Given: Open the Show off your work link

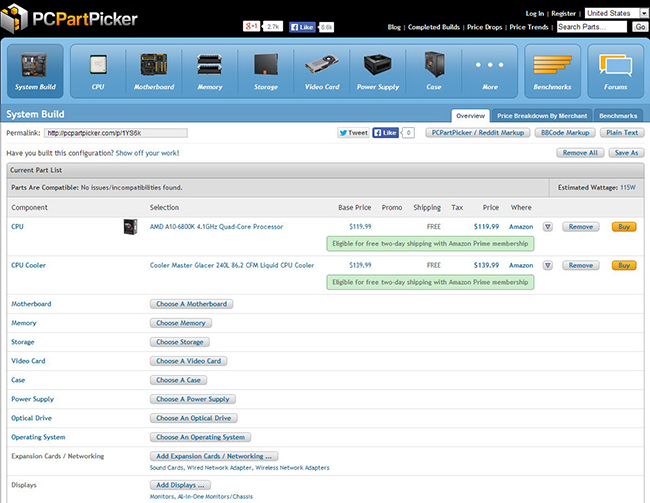Looking at the screenshot, I should 147,153.
